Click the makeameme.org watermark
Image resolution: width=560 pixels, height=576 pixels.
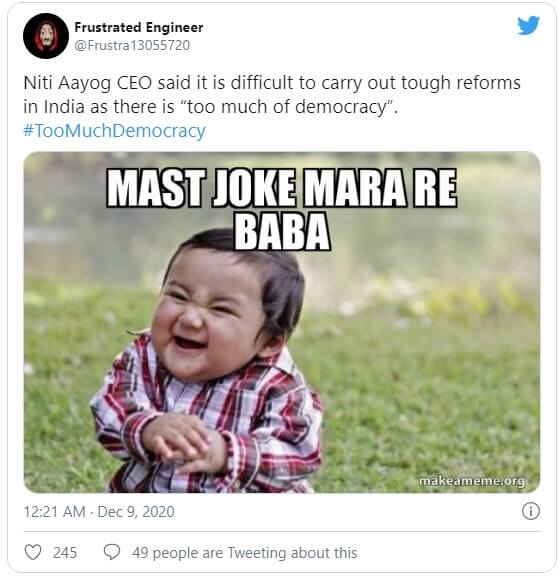[x=472, y=480]
